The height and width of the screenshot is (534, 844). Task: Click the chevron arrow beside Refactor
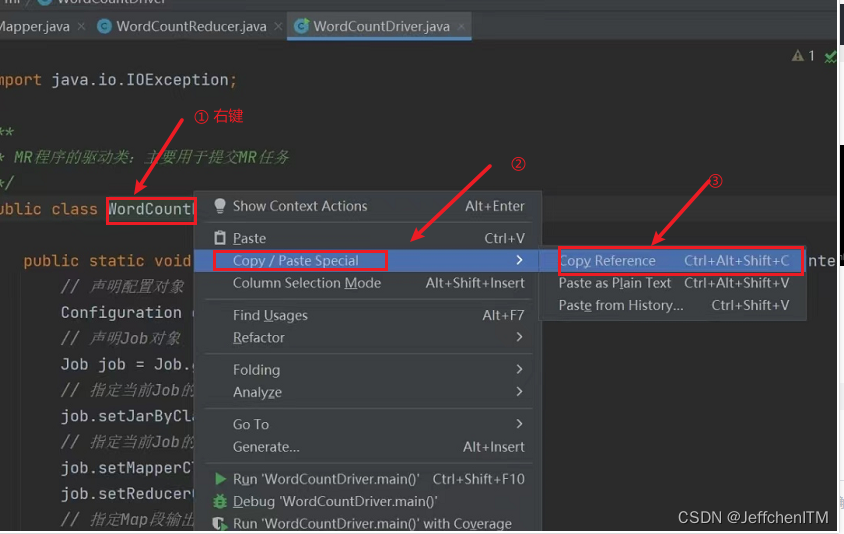coord(519,337)
